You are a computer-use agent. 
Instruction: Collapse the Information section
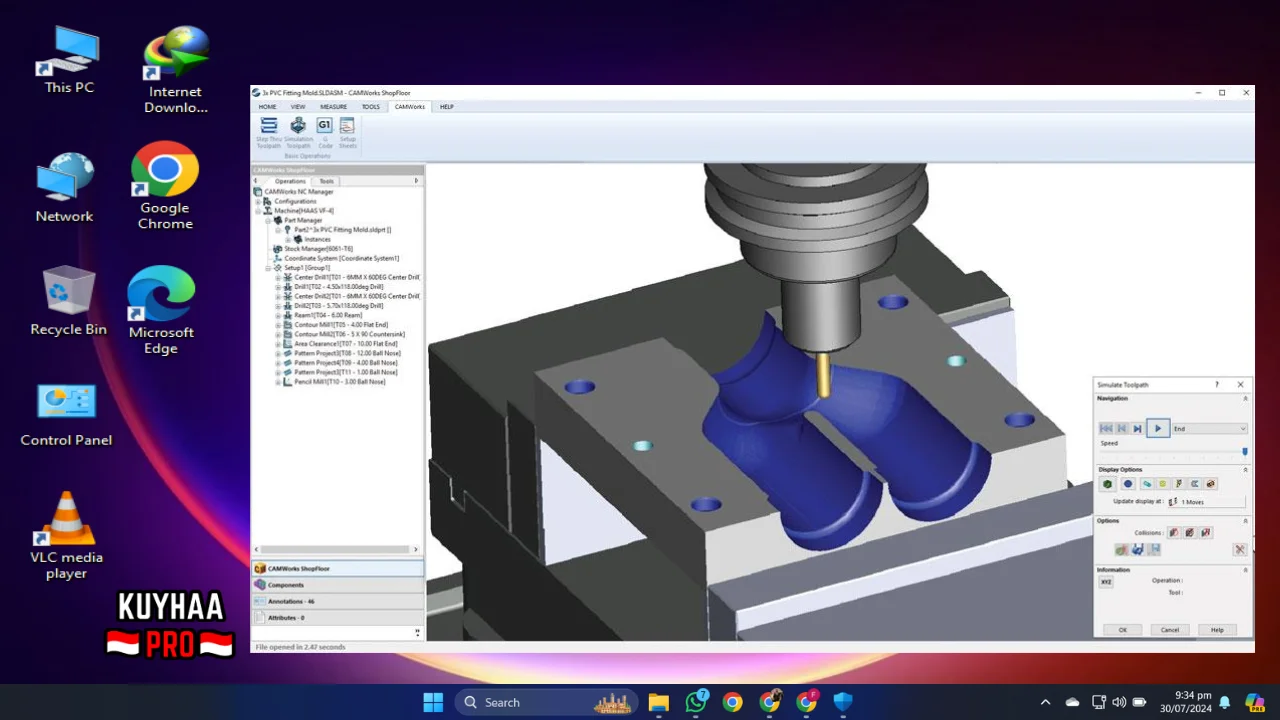pyautogui.click(x=1245, y=570)
